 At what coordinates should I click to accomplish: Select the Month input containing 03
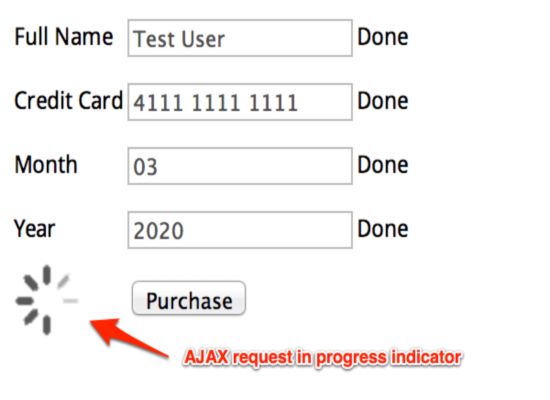(240, 166)
